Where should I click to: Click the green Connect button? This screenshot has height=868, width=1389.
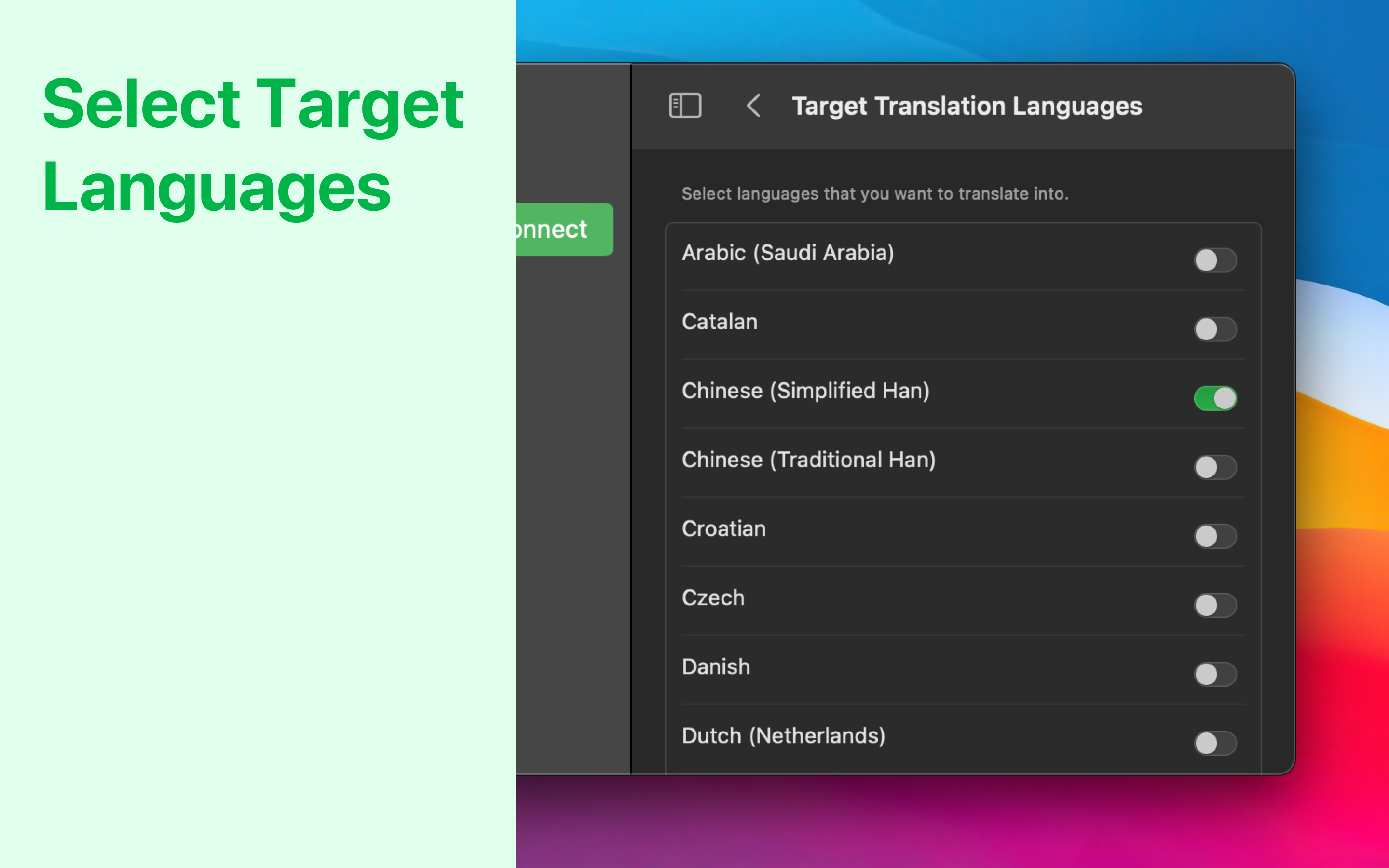coord(564,229)
